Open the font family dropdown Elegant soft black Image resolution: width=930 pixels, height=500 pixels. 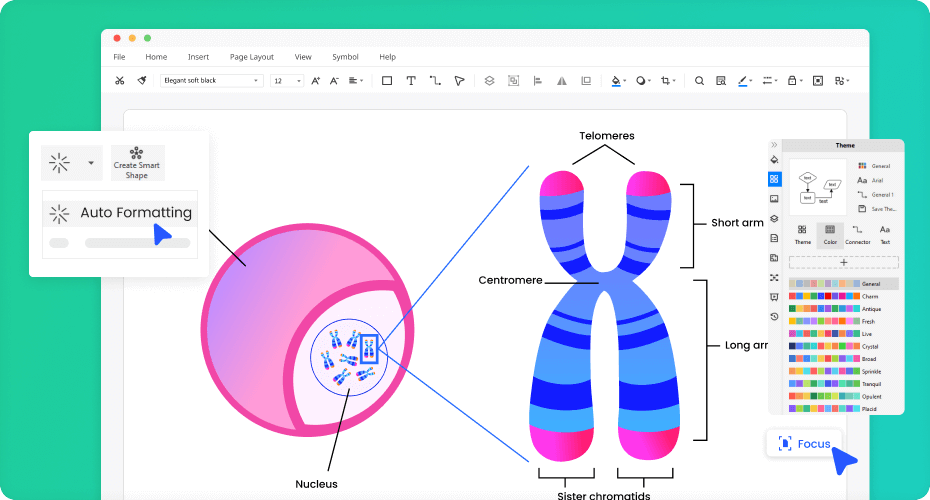[212, 81]
